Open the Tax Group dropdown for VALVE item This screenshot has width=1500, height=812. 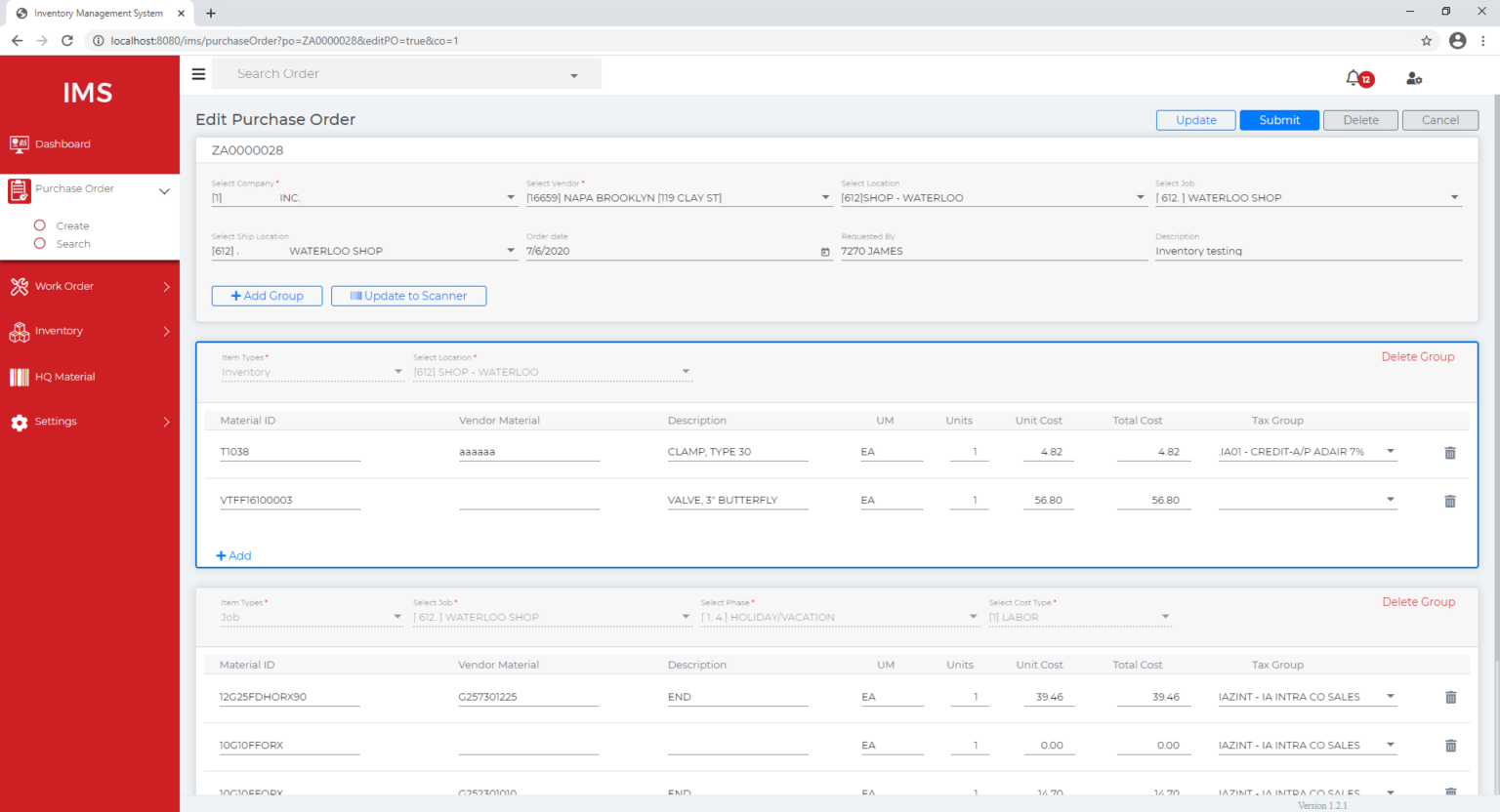click(1391, 500)
